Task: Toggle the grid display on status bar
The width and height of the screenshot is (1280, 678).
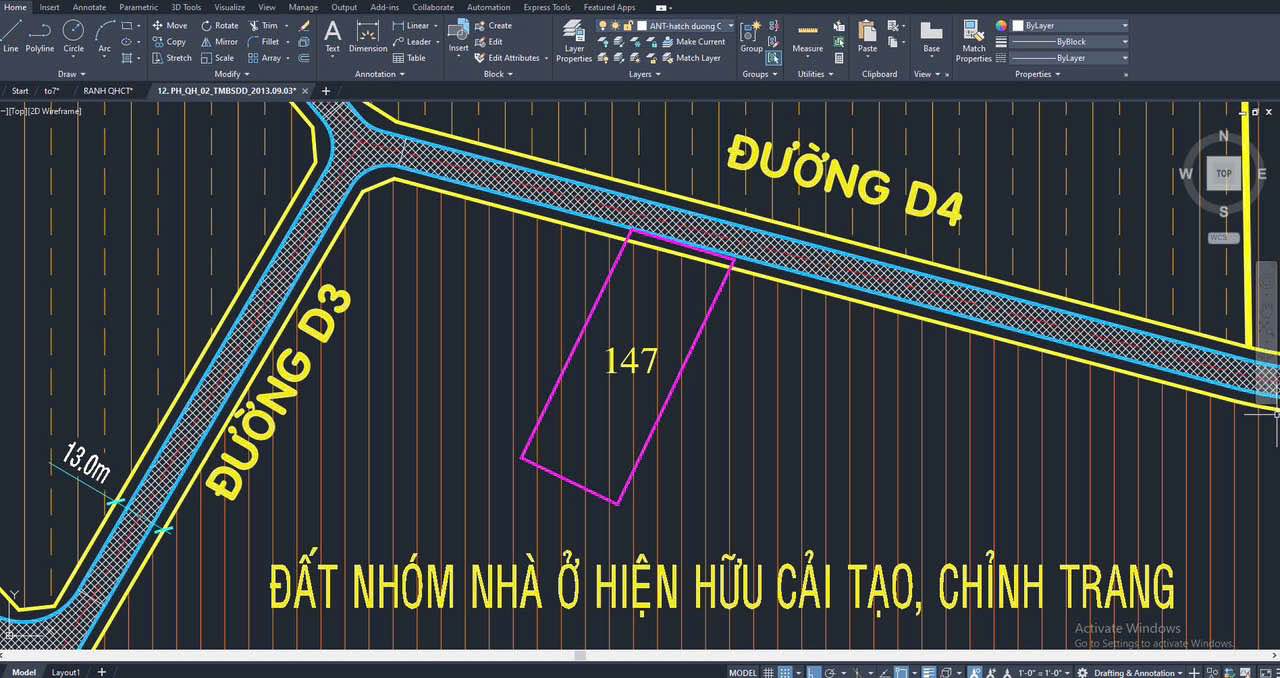Action: tap(768, 672)
